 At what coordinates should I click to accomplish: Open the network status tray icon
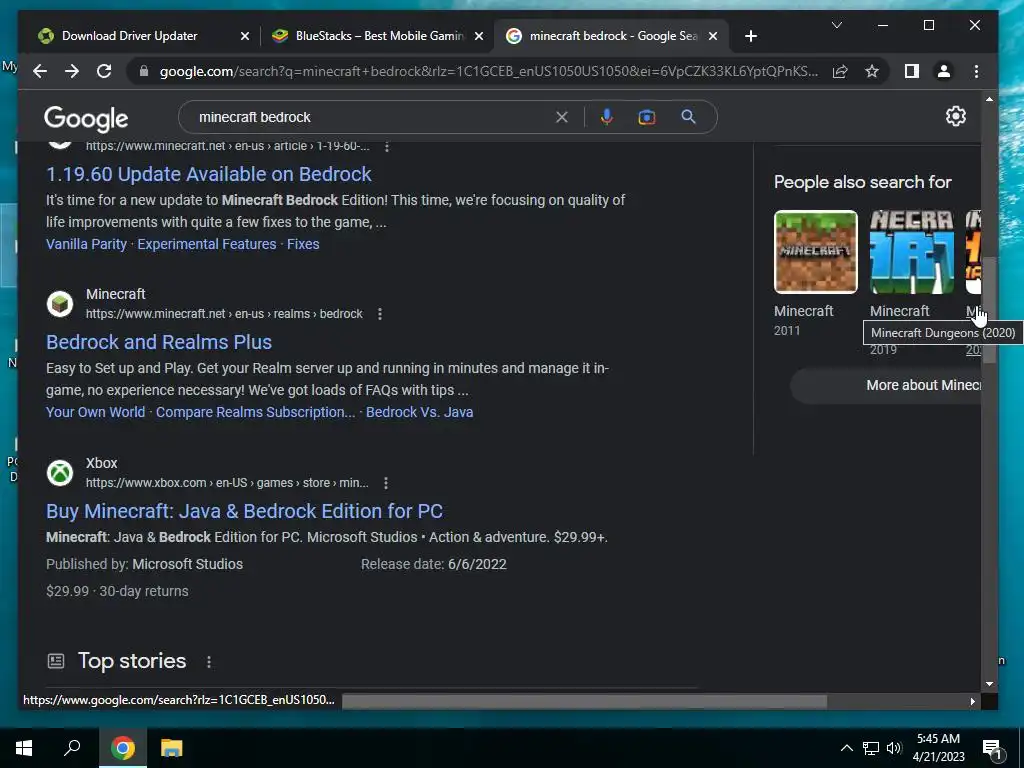(871, 748)
